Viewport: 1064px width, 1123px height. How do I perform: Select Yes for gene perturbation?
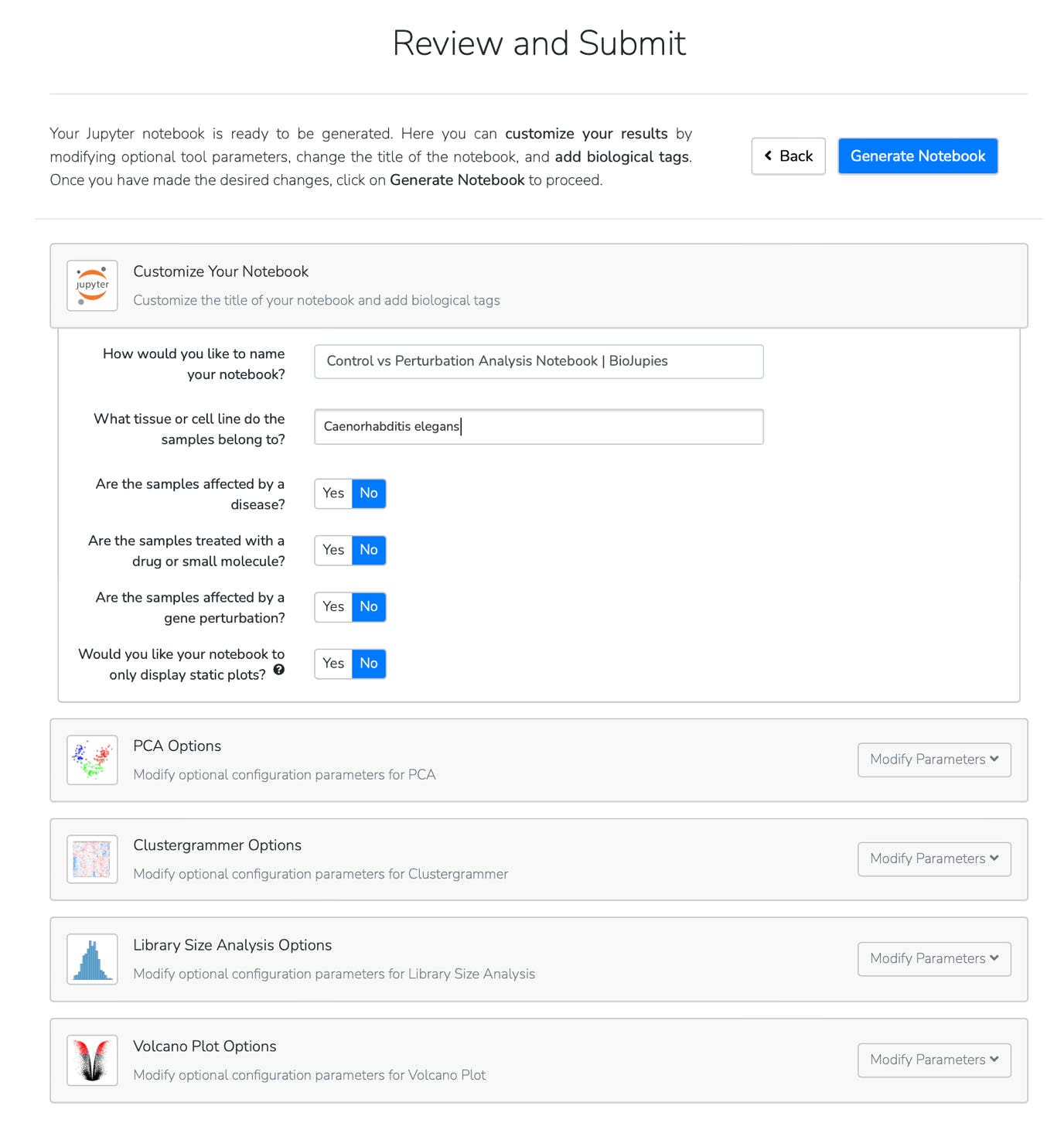coord(333,607)
